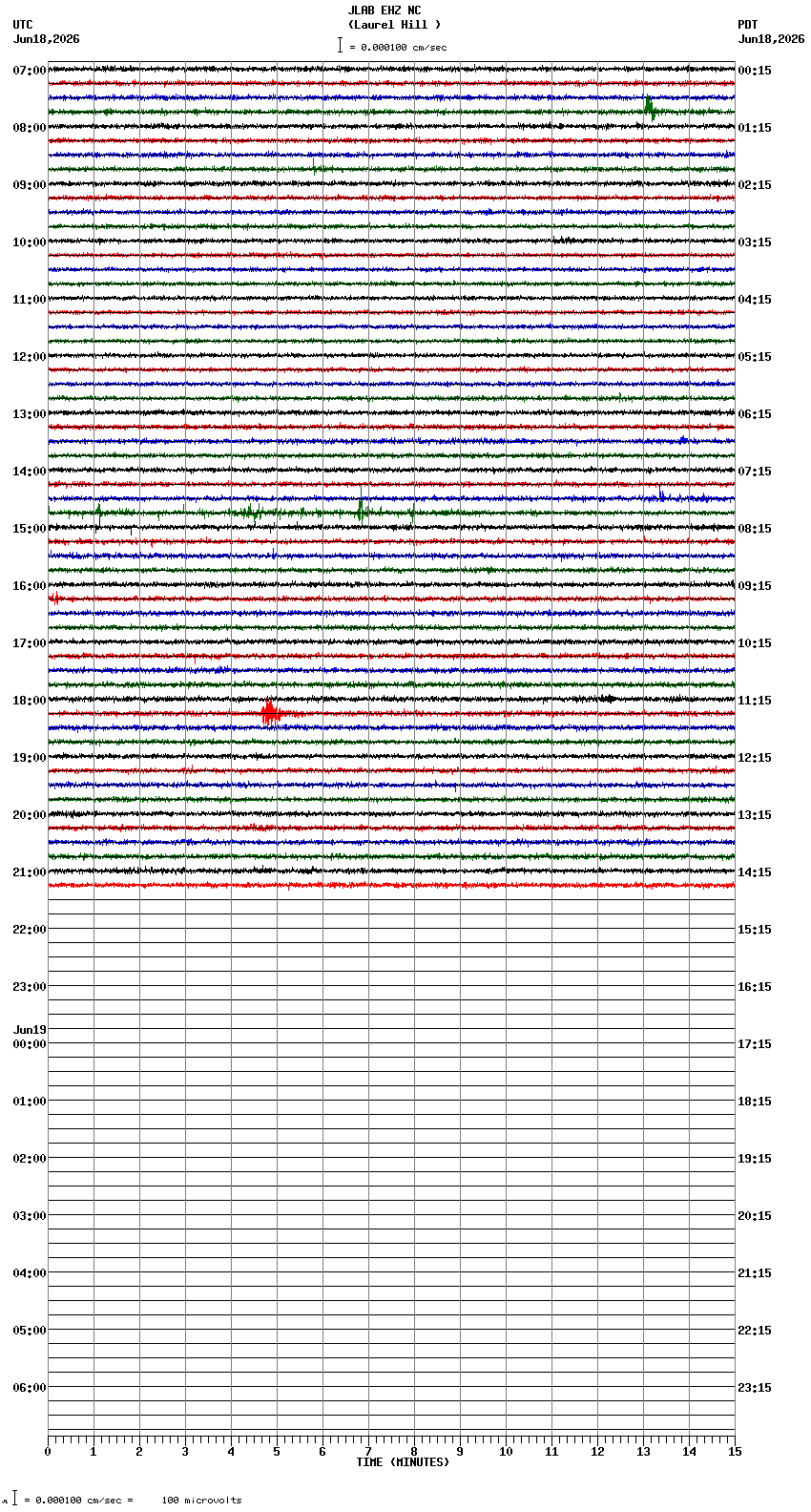Image resolution: width=811 pixels, height=1512 pixels.
Task: Click the 21:00 UTC row label
Action: click(x=30, y=872)
